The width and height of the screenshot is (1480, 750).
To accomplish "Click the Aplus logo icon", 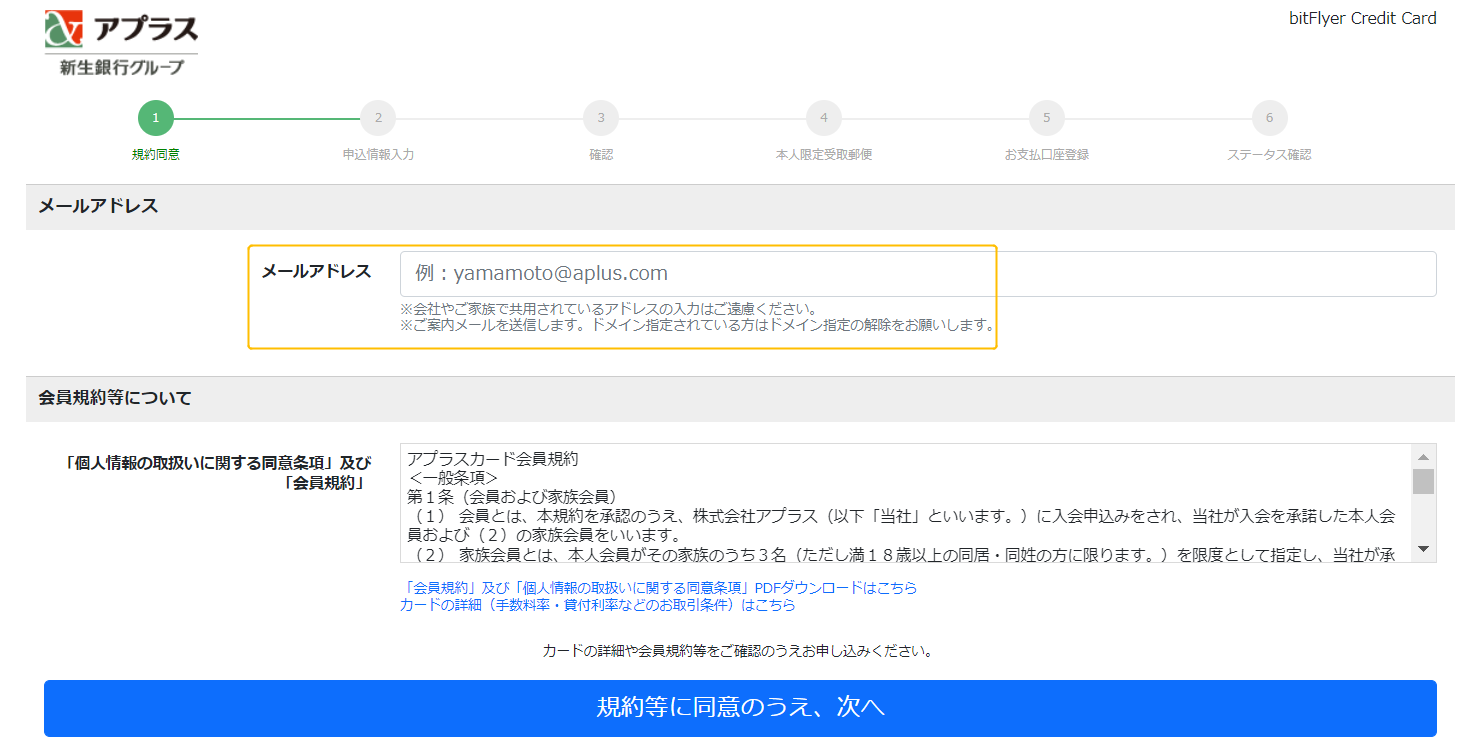I will [x=65, y=30].
